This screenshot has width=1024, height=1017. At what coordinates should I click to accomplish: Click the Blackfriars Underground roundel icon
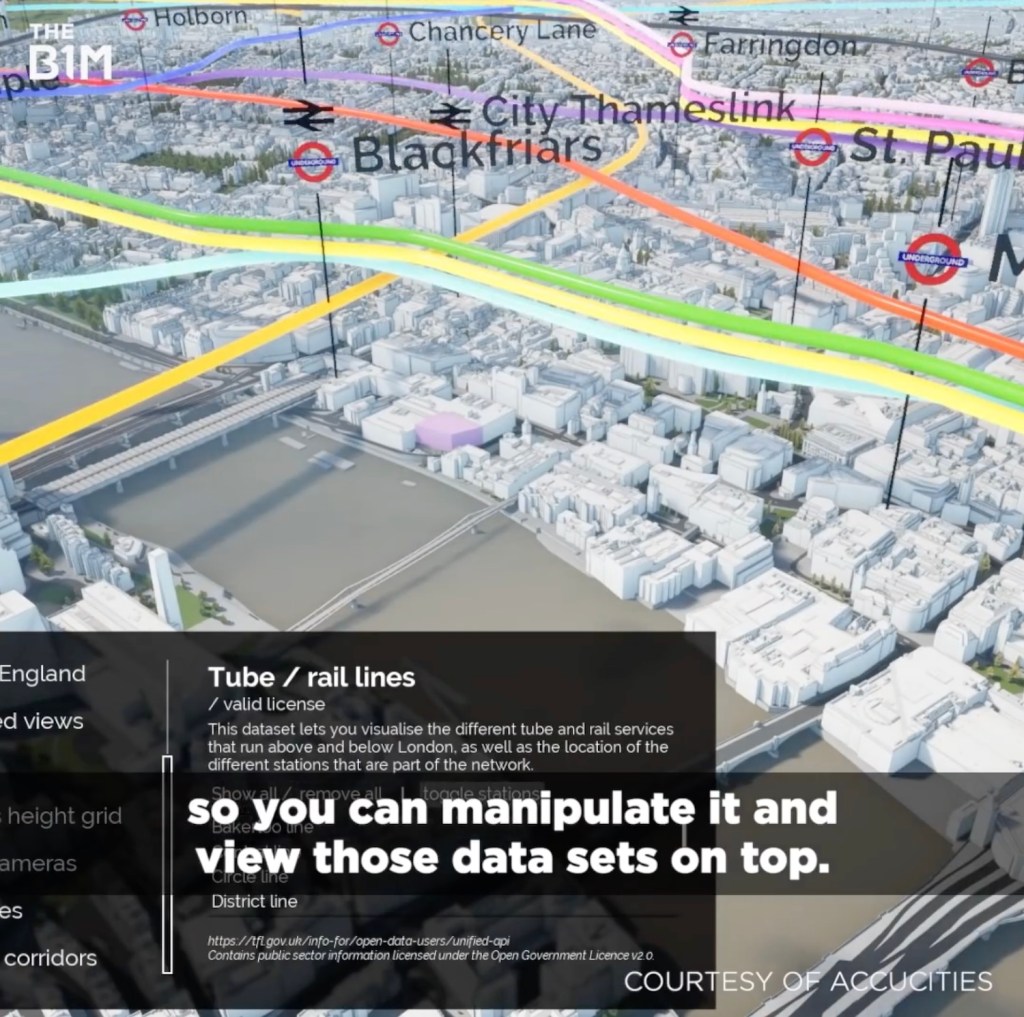point(313,162)
